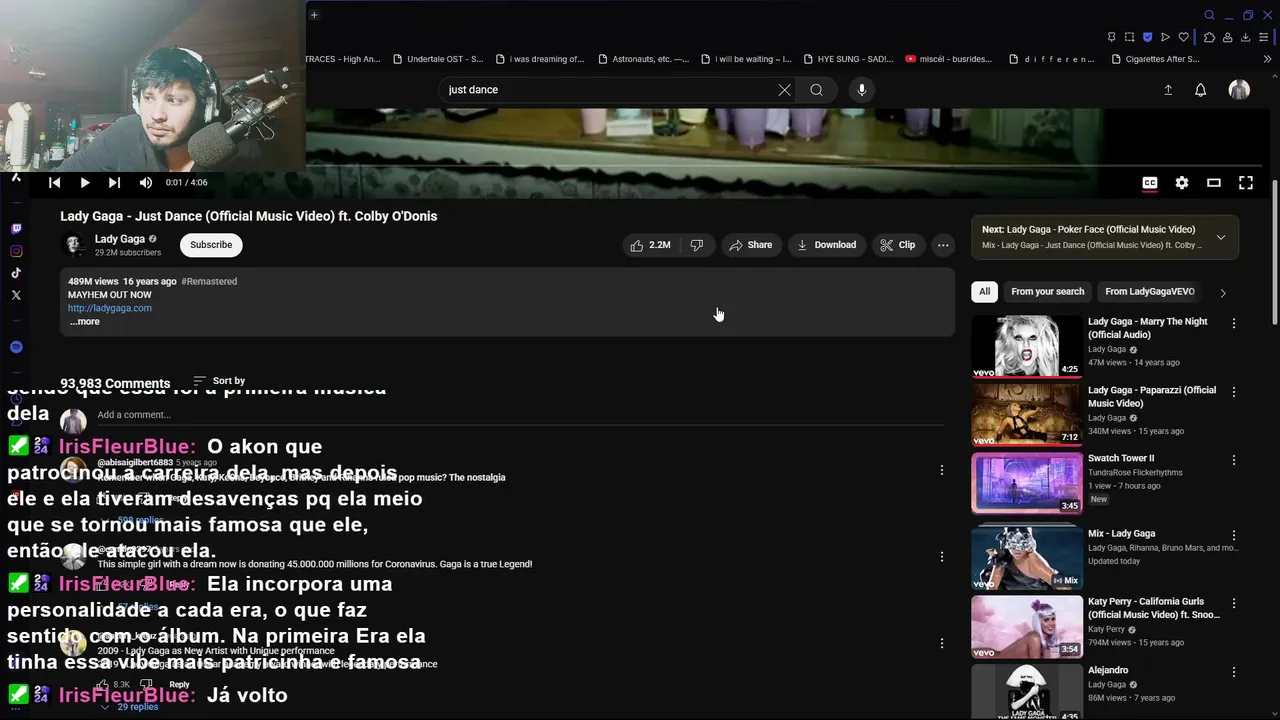Toggle closed captions on the player
Viewport: 1280px width, 720px height.
pyautogui.click(x=1150, y=183)
